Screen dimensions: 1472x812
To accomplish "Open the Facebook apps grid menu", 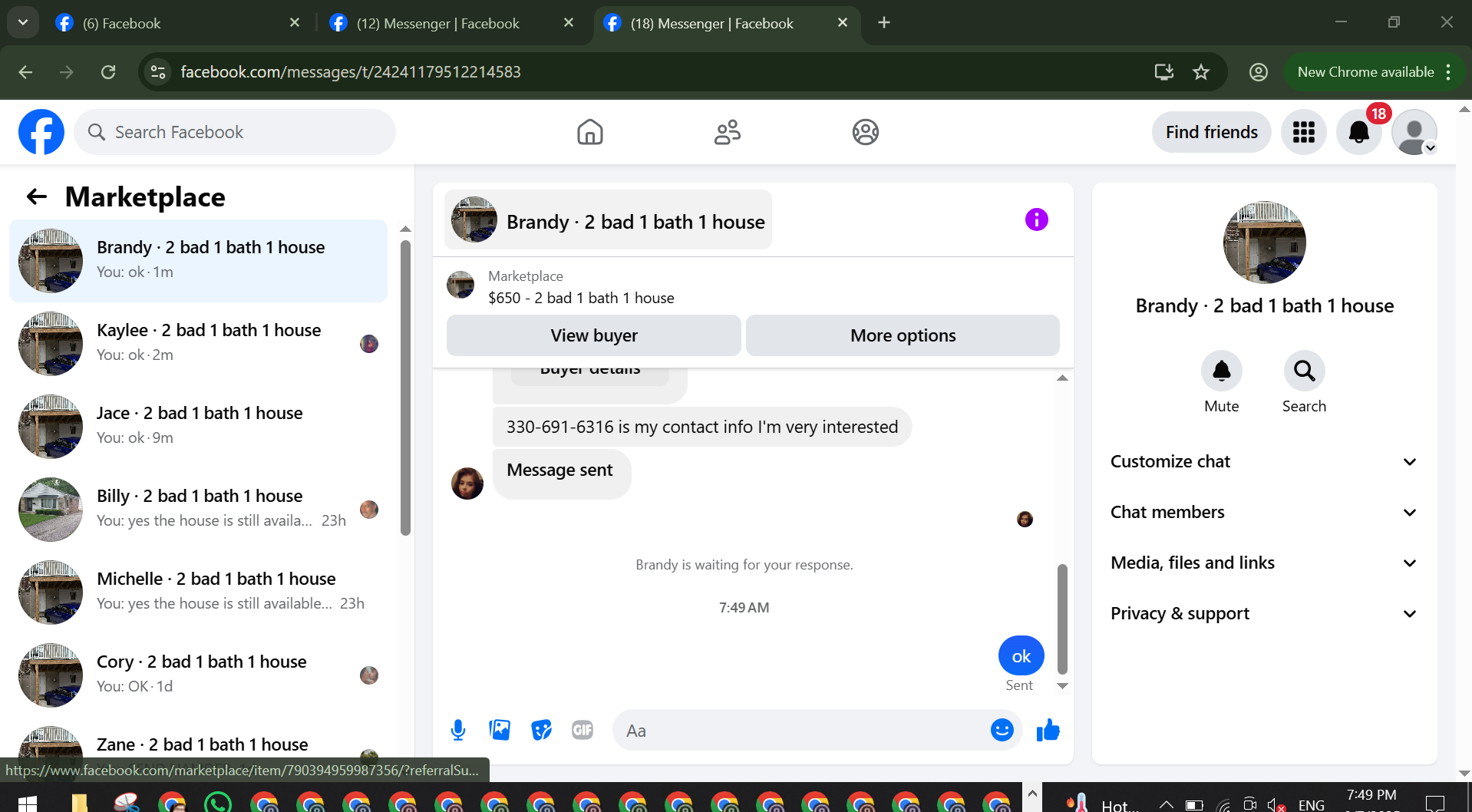I will pos(1303,132).
